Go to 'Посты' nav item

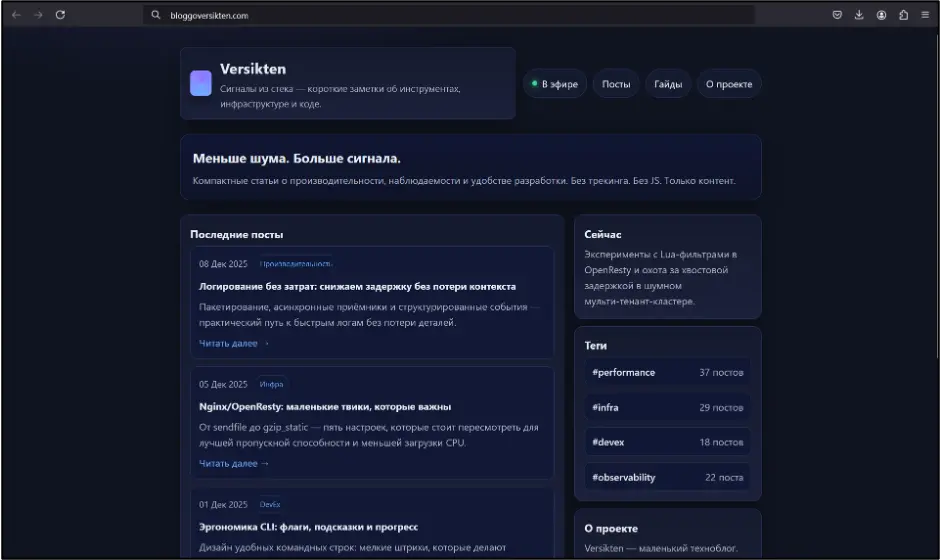616,84
